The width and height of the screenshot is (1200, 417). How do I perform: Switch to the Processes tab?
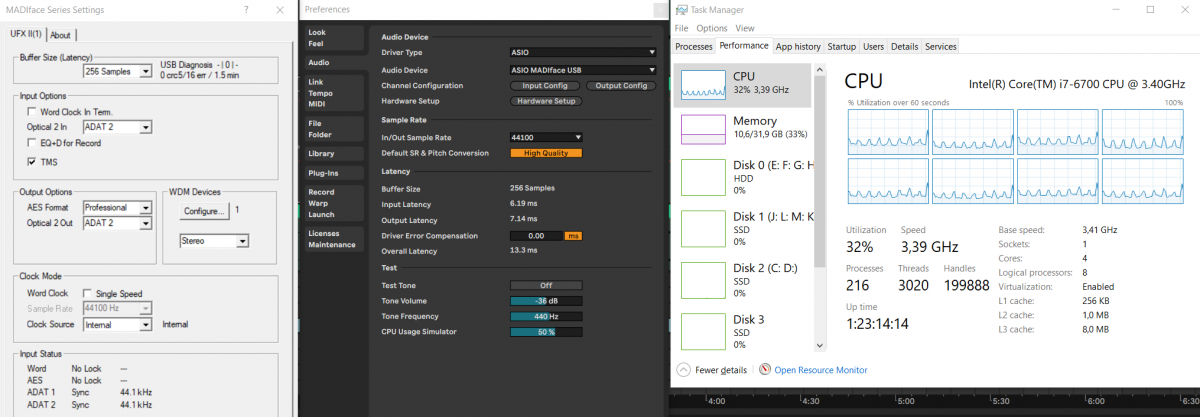[x=694, y=46]
